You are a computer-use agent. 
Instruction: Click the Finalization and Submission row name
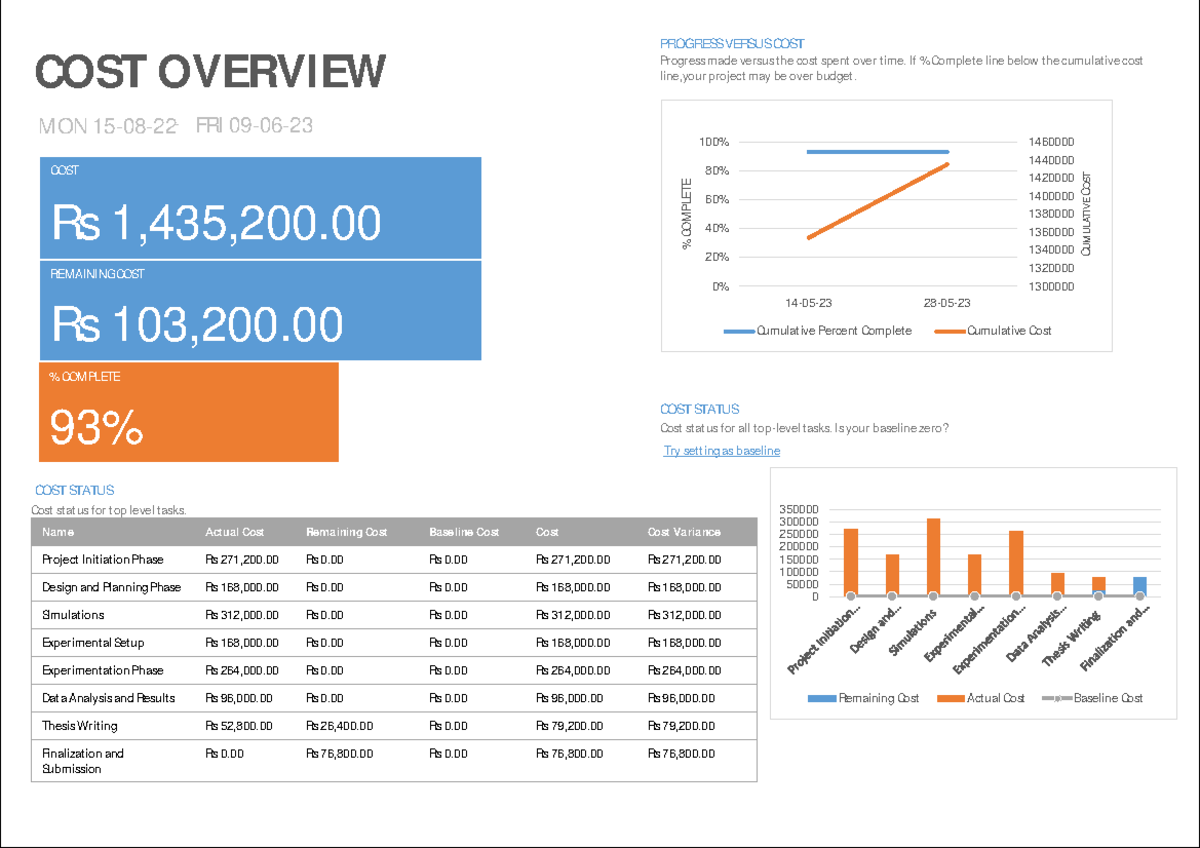[x=83, y=761]
